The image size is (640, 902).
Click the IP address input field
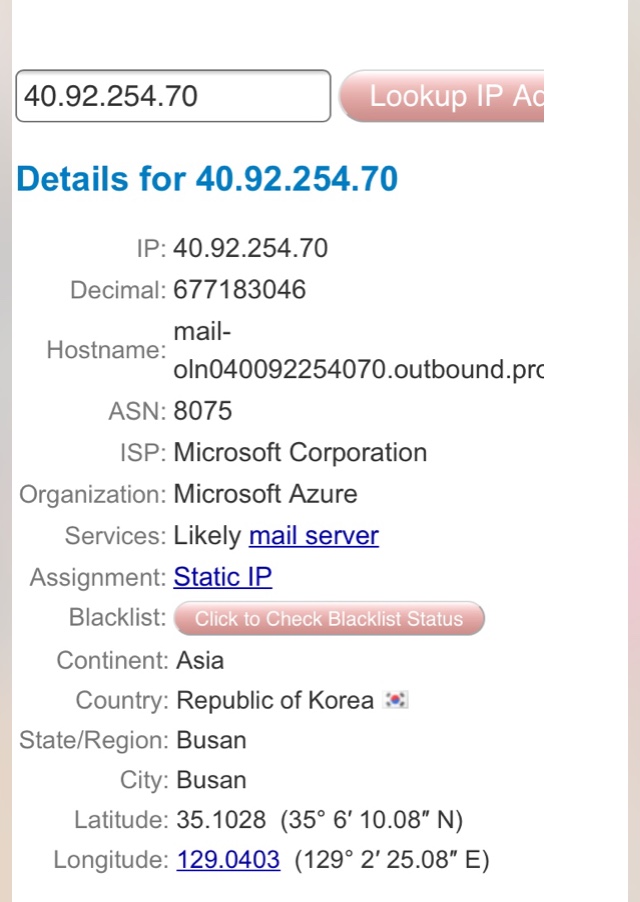[173, 96]
